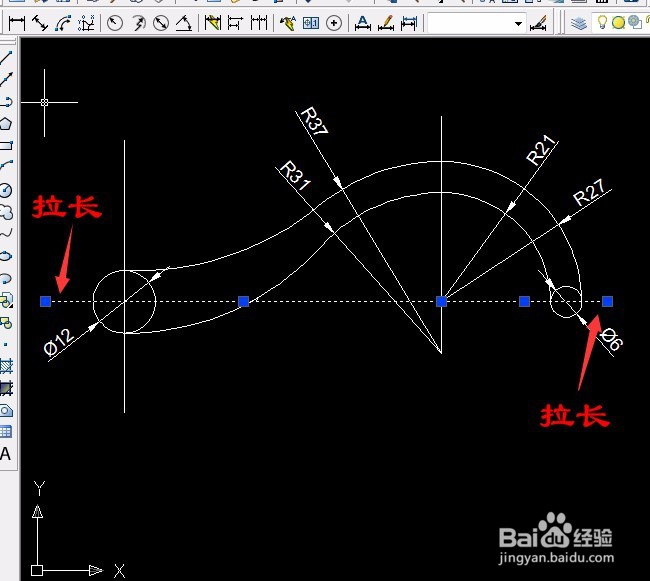
Task: Select the Ordinate dimension tool
Action: coord(86,23)
